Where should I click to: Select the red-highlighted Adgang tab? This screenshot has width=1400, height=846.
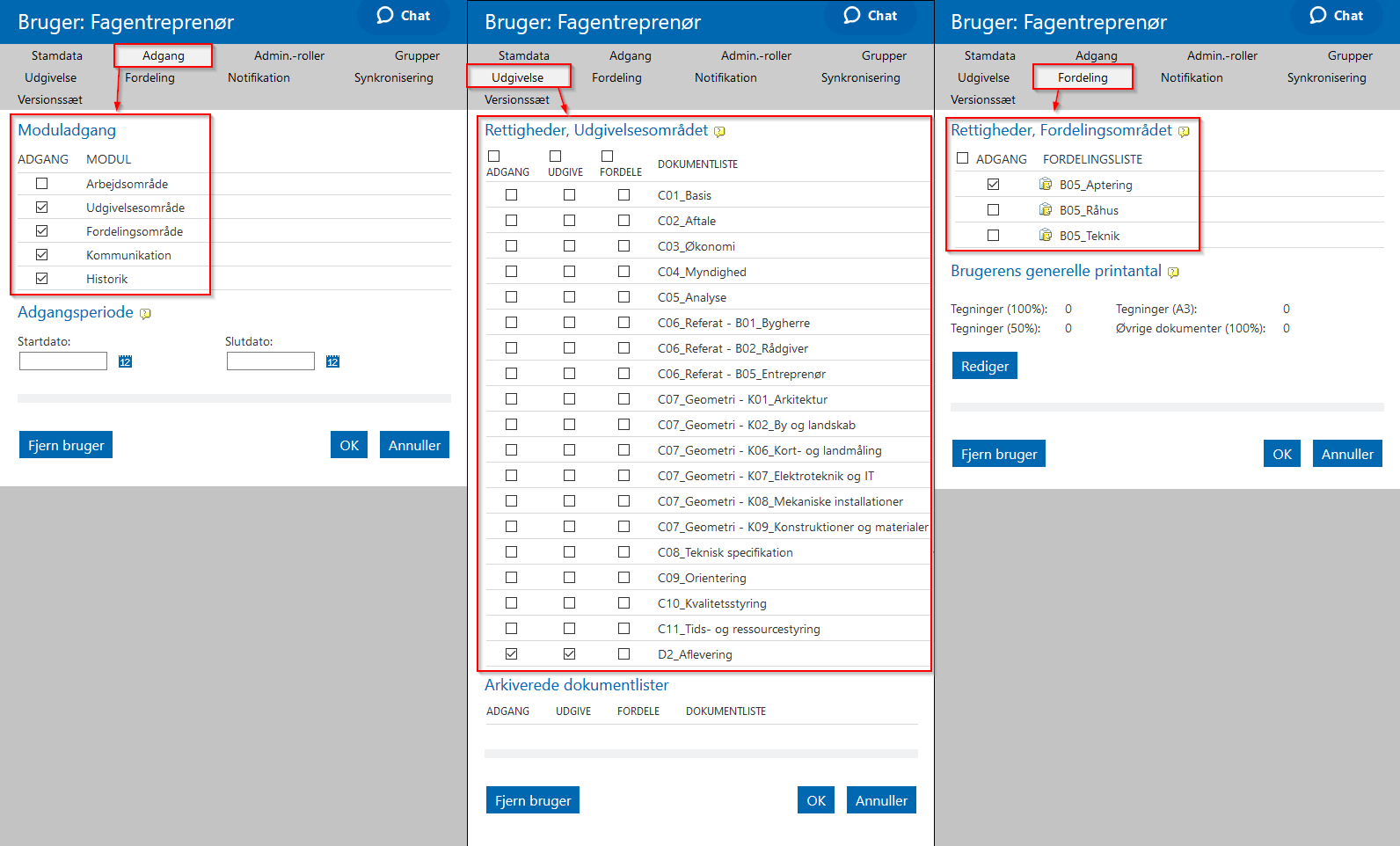pyautogui.click(x=164, y=55)
